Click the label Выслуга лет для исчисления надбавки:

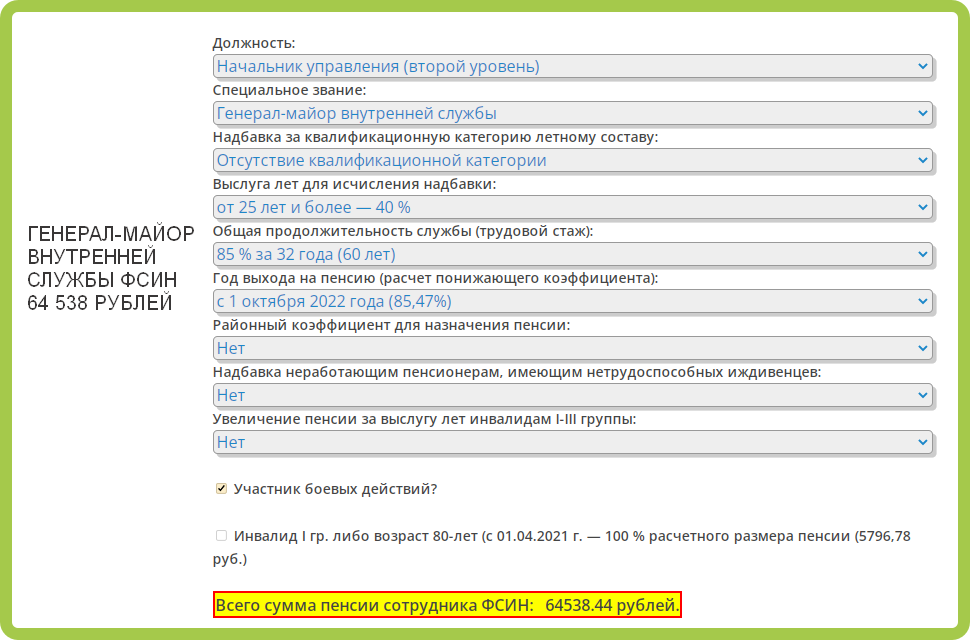coord(354,184)
